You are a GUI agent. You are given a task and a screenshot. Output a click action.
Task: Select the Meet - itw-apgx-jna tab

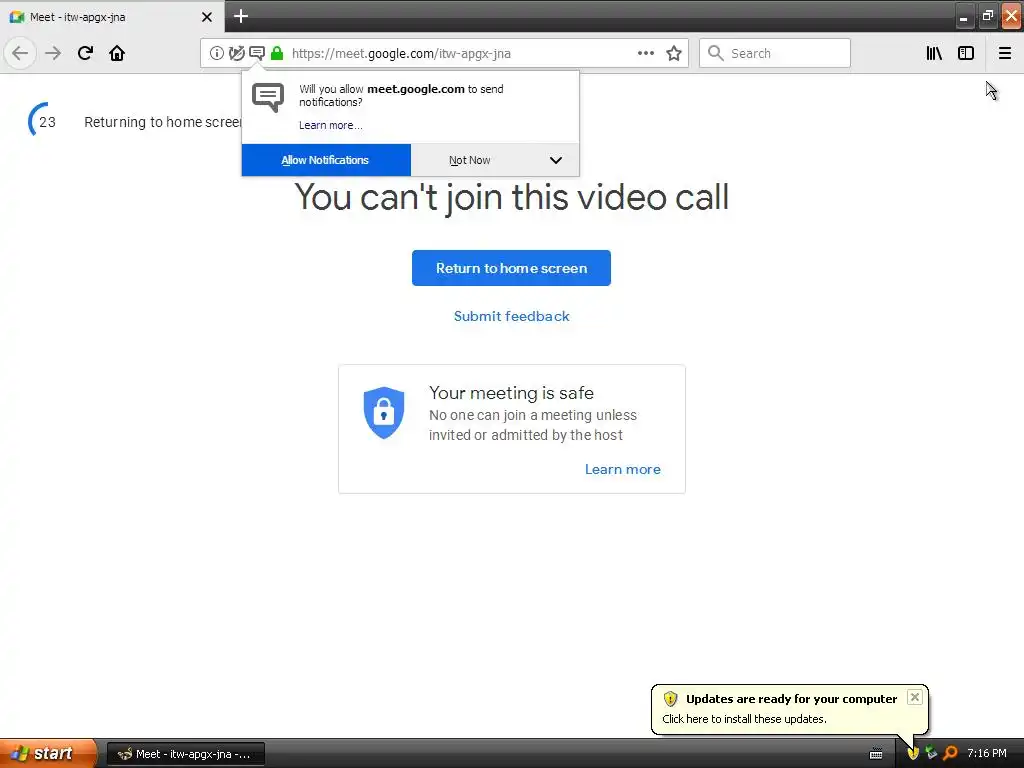111,17
